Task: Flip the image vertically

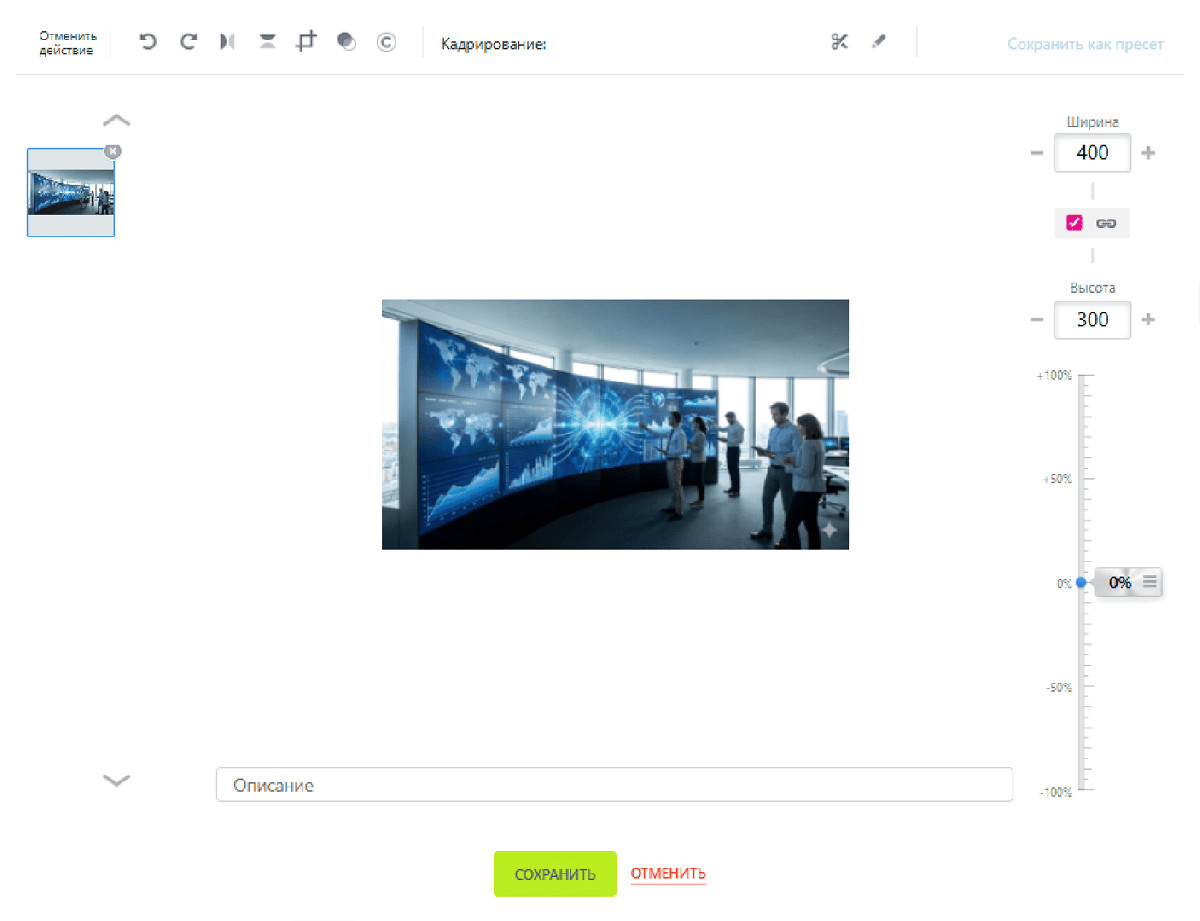Action: pos(267,42)
